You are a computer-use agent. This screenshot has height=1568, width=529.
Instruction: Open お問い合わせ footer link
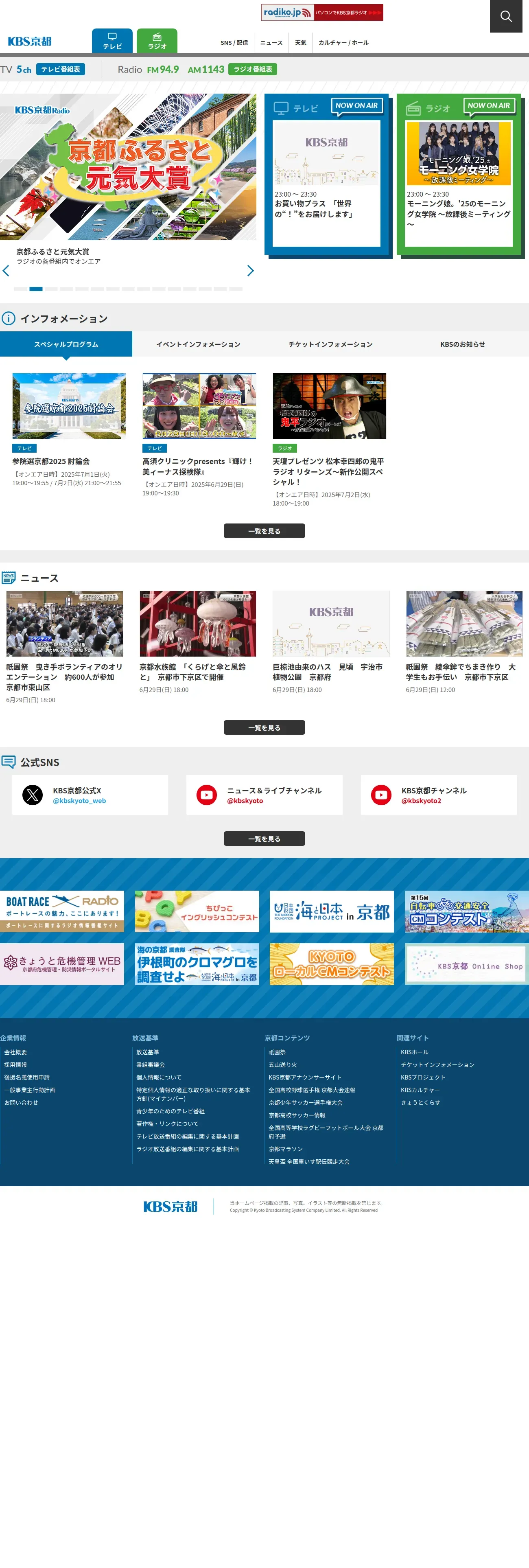point(21,1102)
